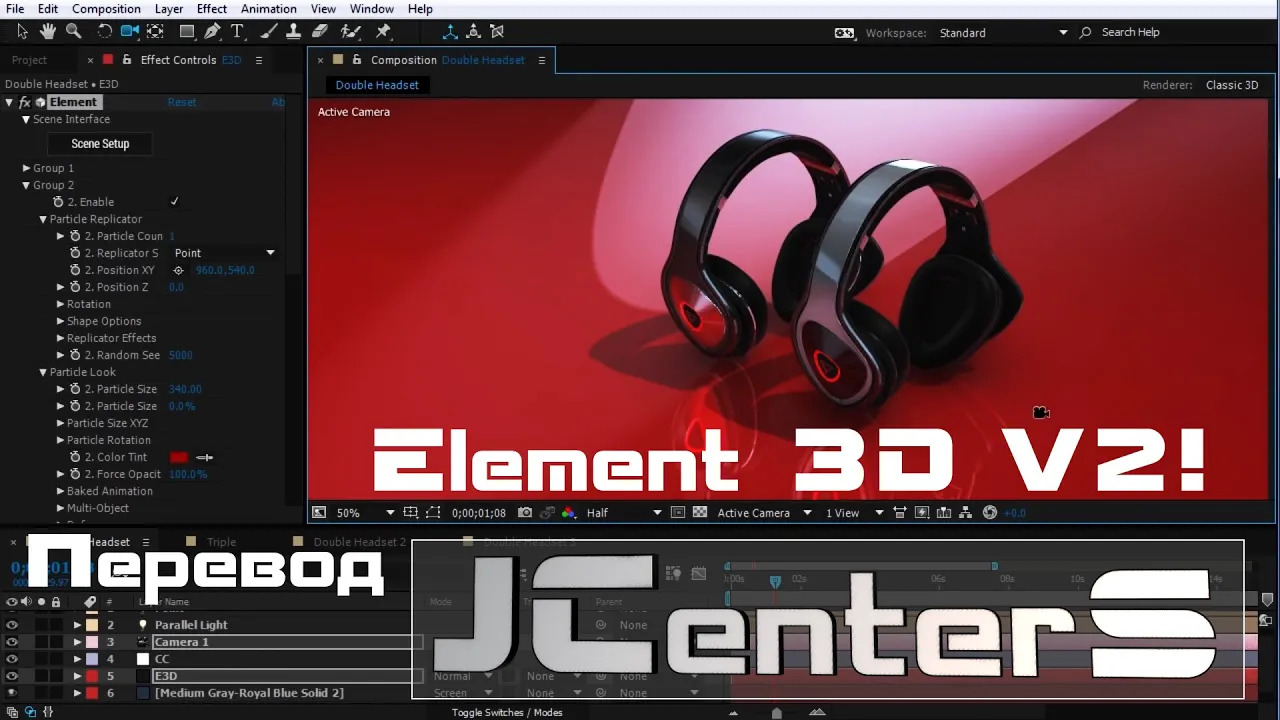This screenshot has width=1280, height=720.
Task: Select the Rotation tool
Action: pos(105,32)
